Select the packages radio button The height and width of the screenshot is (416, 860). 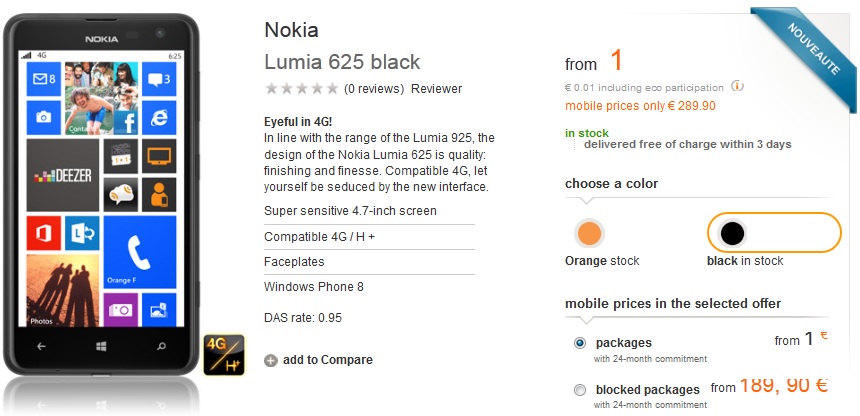coord(580,343)
